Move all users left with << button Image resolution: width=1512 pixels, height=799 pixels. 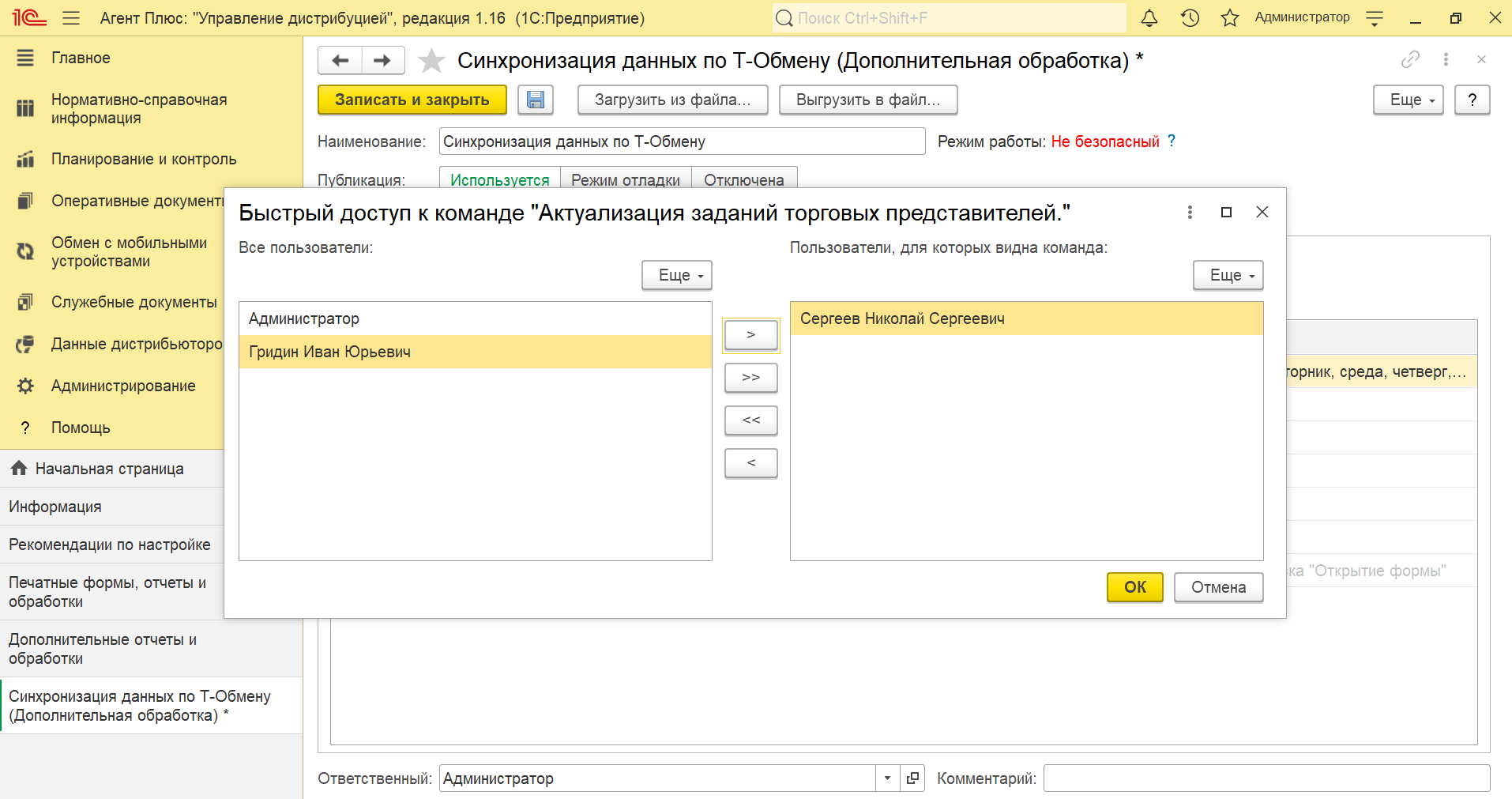pos(751,420)
